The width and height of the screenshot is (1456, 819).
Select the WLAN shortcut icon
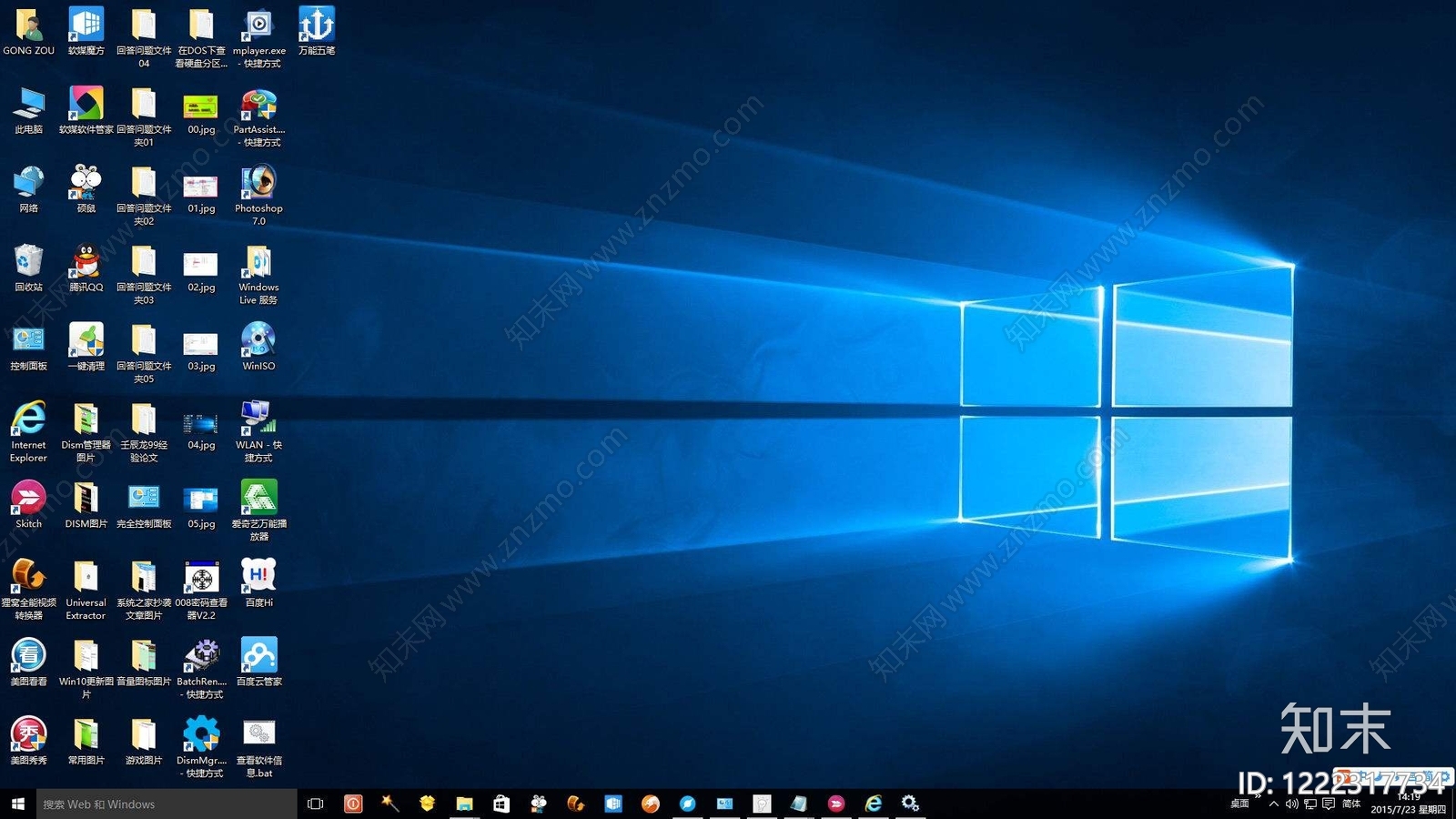point(259,431)
